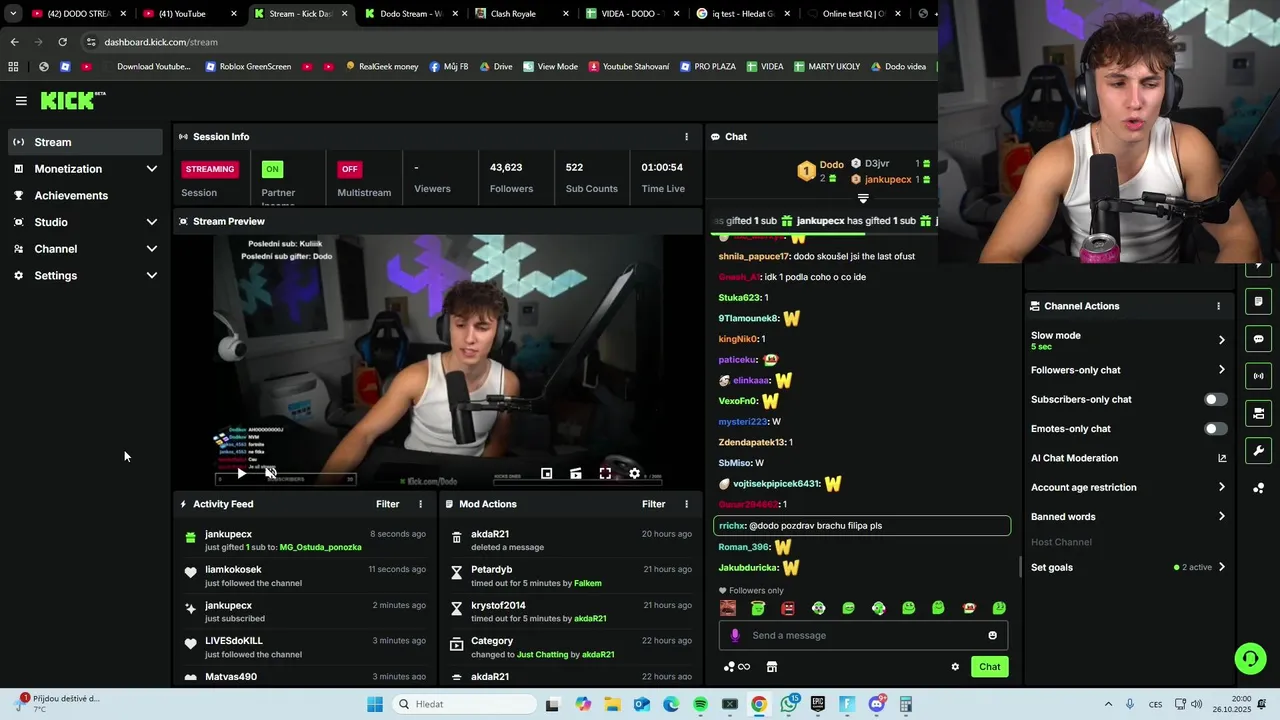Open the chat bubble icon in right sidebar
This screenshot has width=1280, height=720.
tap(1258, 339)
